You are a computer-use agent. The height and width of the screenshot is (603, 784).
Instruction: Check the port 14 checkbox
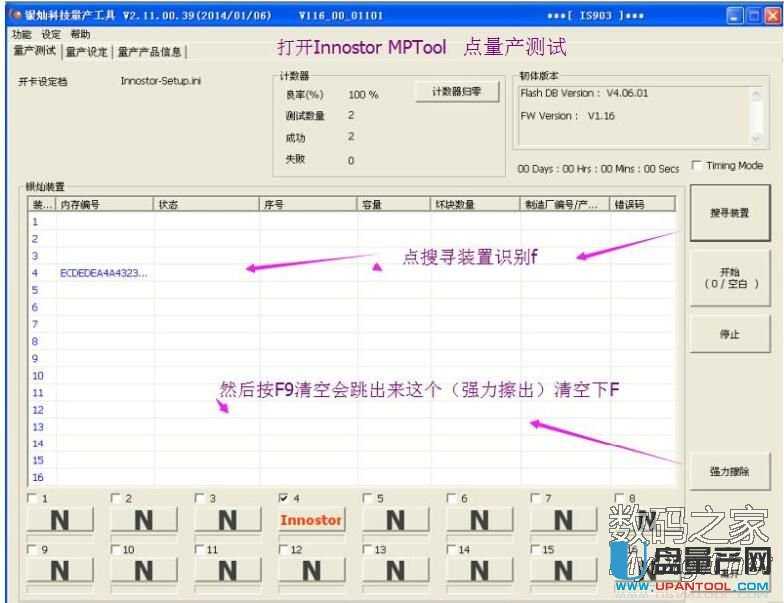[x=452, y=550]
